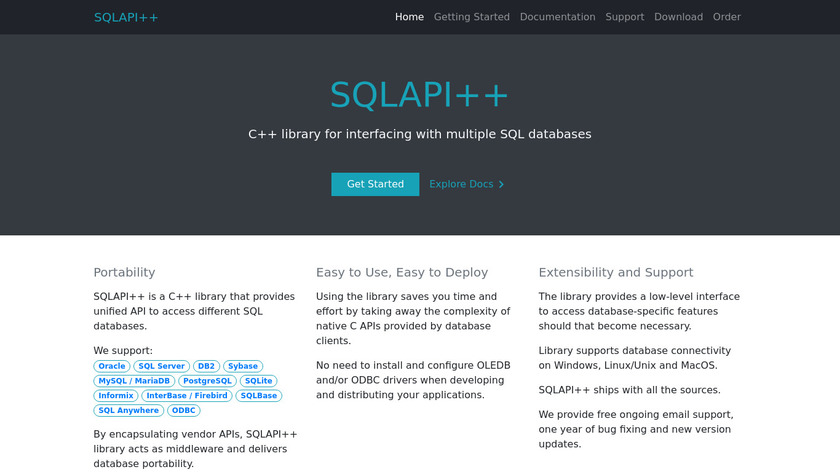
Task: Navigate to the Support page
Action: [x=624, y=17]
